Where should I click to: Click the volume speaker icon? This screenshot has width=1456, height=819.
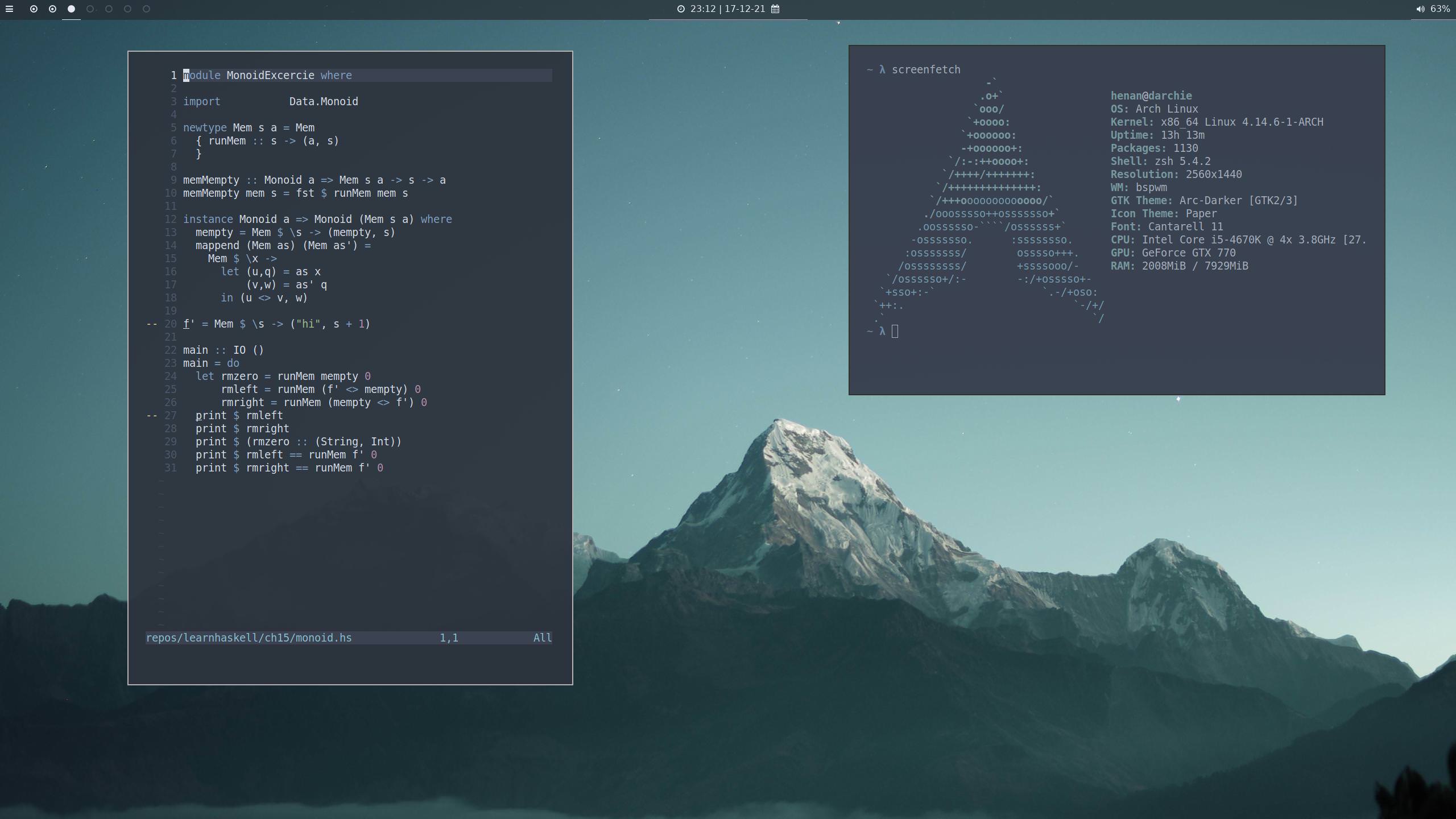1420,9
